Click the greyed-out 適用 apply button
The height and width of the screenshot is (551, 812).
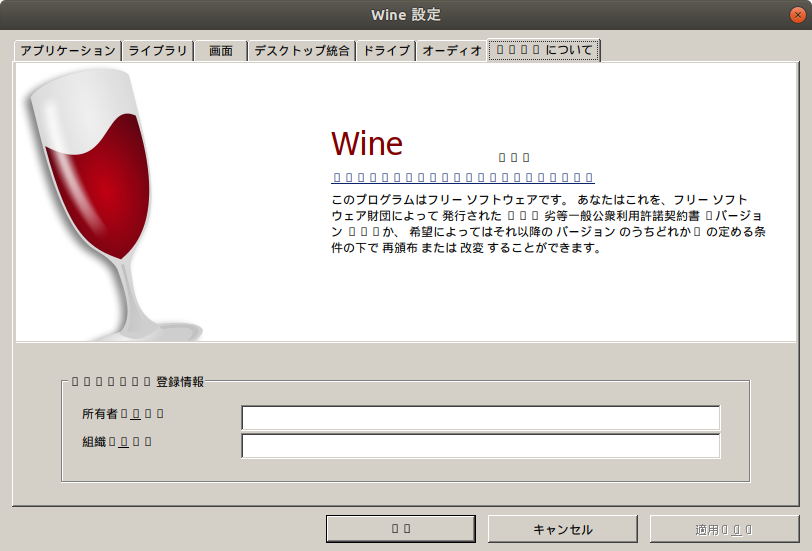724,529
